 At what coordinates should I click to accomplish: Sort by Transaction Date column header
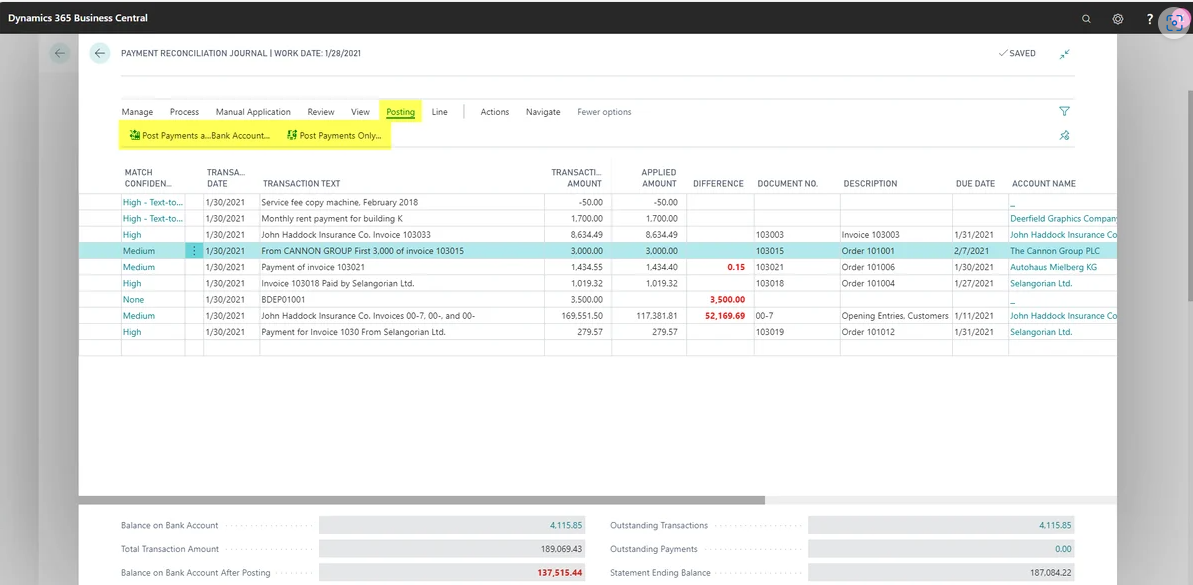tap(226, 178)
